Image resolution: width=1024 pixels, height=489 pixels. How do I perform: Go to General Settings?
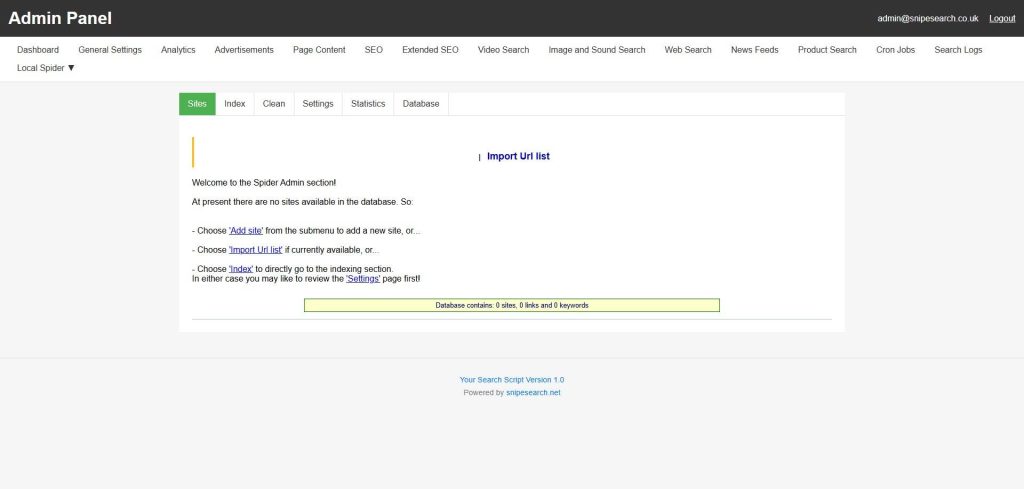point(110,50)
